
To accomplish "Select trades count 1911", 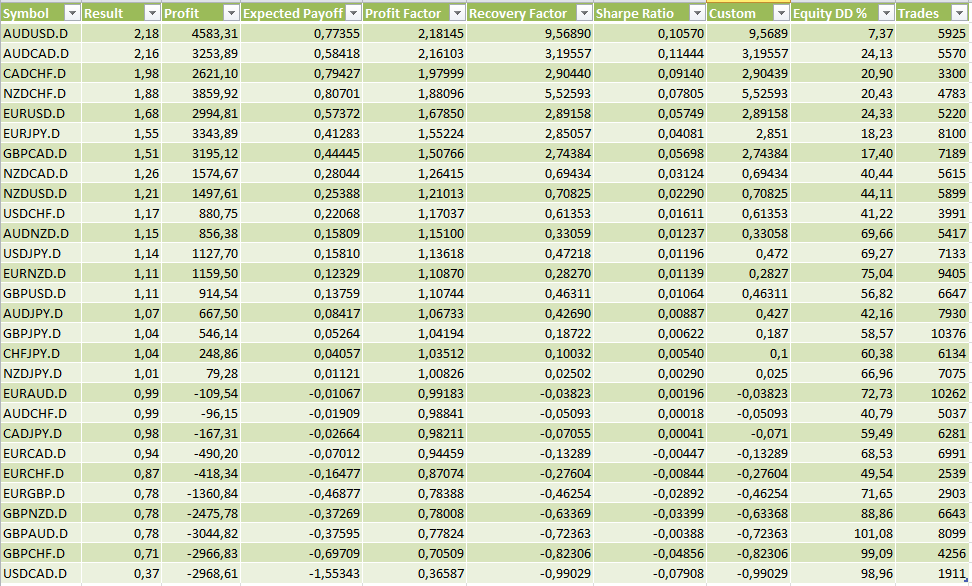I will point(932,574).
